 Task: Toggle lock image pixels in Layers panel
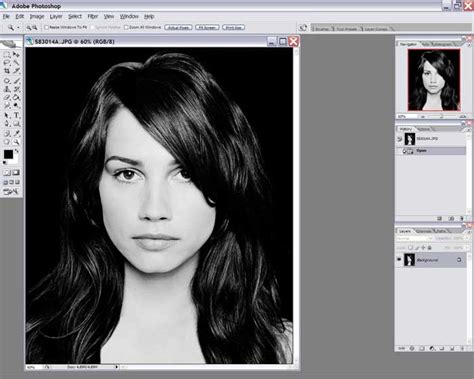coord(417,248)
